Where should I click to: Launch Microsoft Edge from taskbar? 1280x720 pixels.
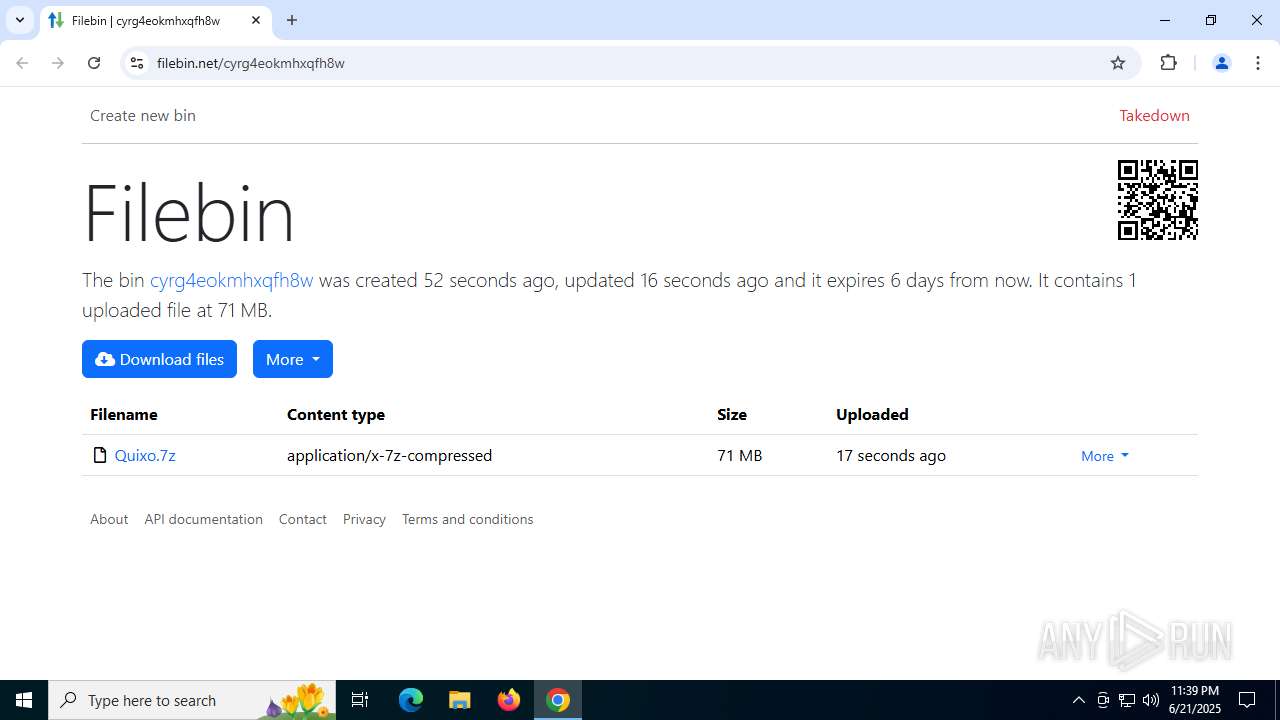(x=411, y=700)
